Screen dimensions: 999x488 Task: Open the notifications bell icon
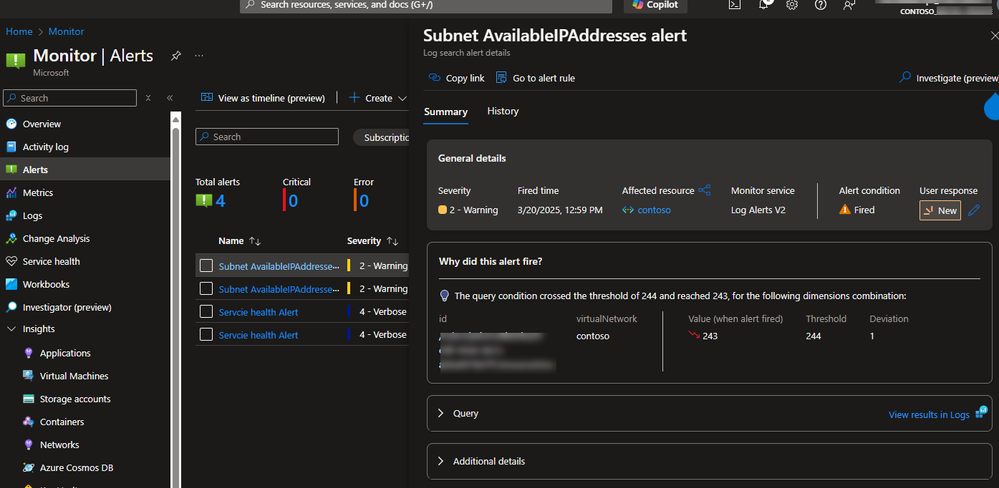[x=764, y=4]
